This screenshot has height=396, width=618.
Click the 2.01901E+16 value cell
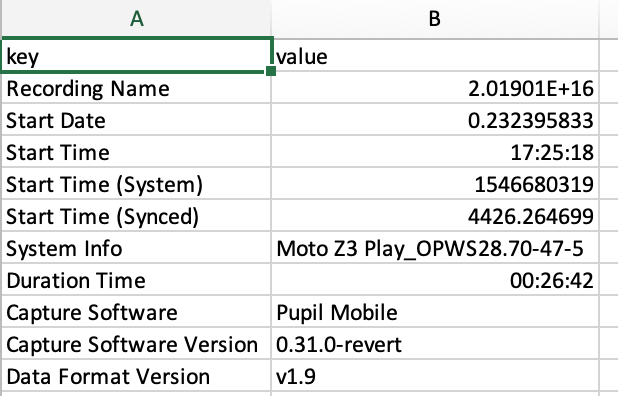tap(435, 88)
